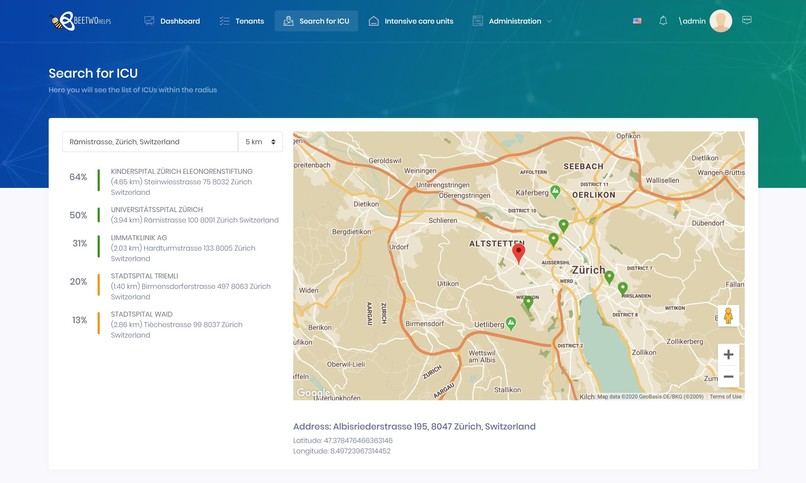Click the 20% occupancy value
Viewport: 806px width, 483px height.
pos(79,282)
